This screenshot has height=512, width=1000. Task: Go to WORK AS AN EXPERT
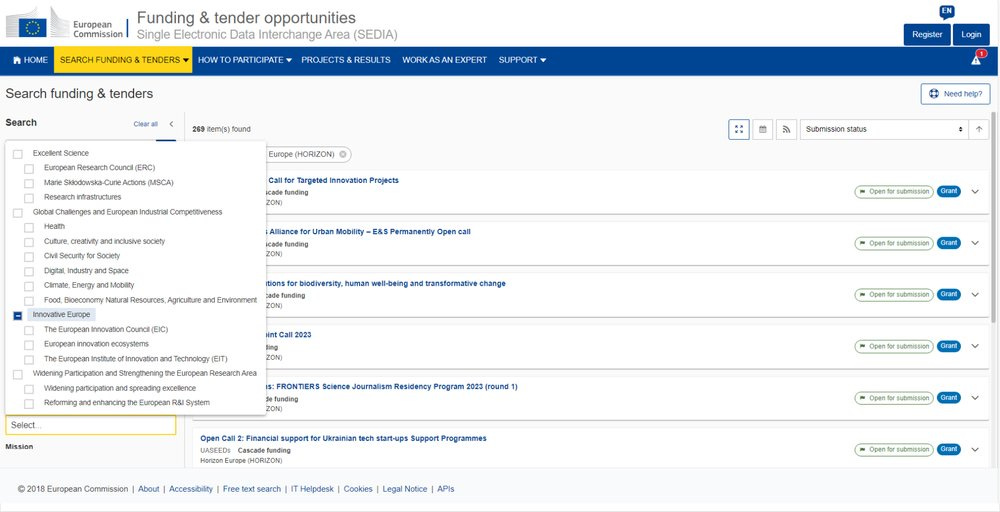click(444, 60)
